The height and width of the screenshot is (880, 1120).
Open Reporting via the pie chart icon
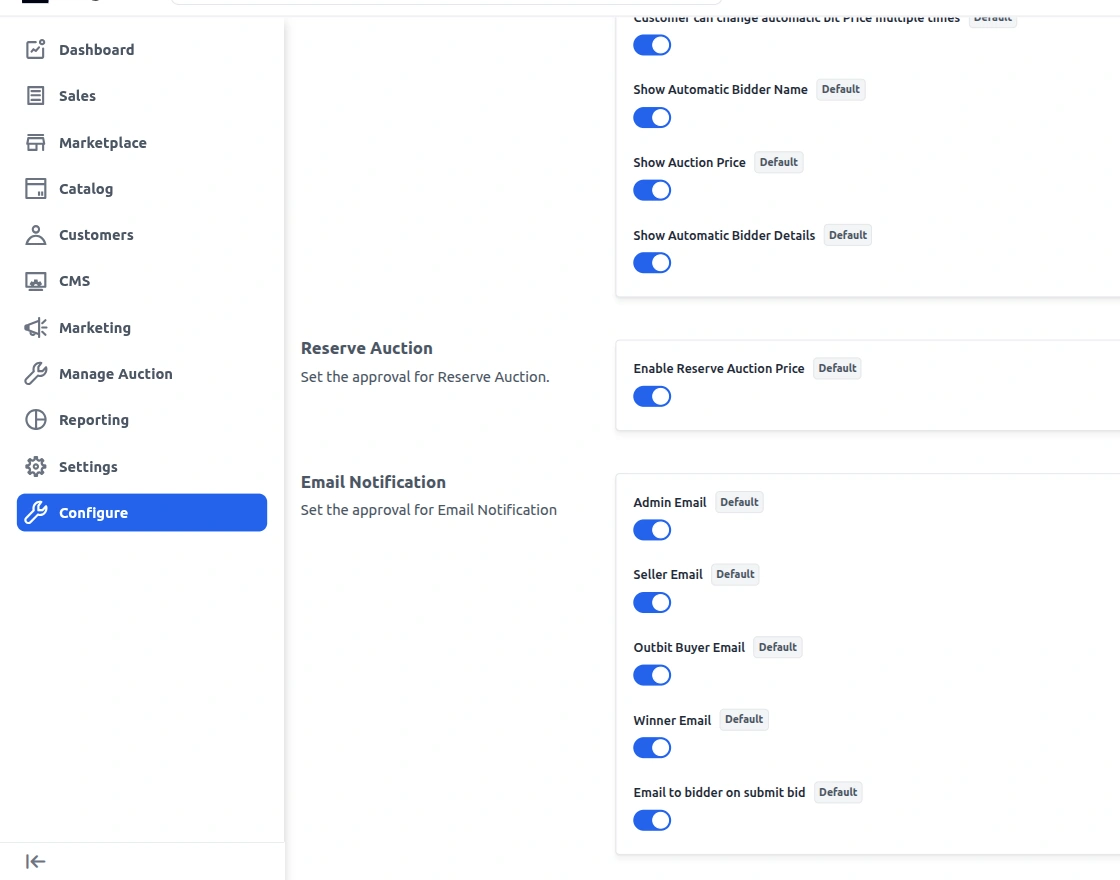click(34, 419)
